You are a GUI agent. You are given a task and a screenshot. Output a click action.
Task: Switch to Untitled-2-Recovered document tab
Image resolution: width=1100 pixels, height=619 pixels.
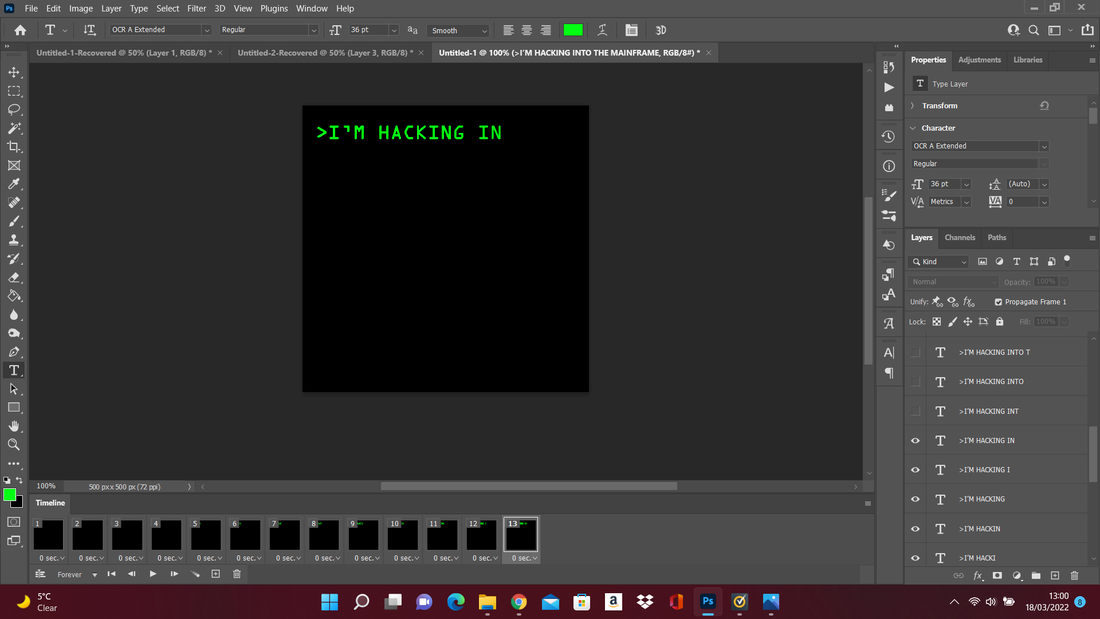[x=325, y=53]
